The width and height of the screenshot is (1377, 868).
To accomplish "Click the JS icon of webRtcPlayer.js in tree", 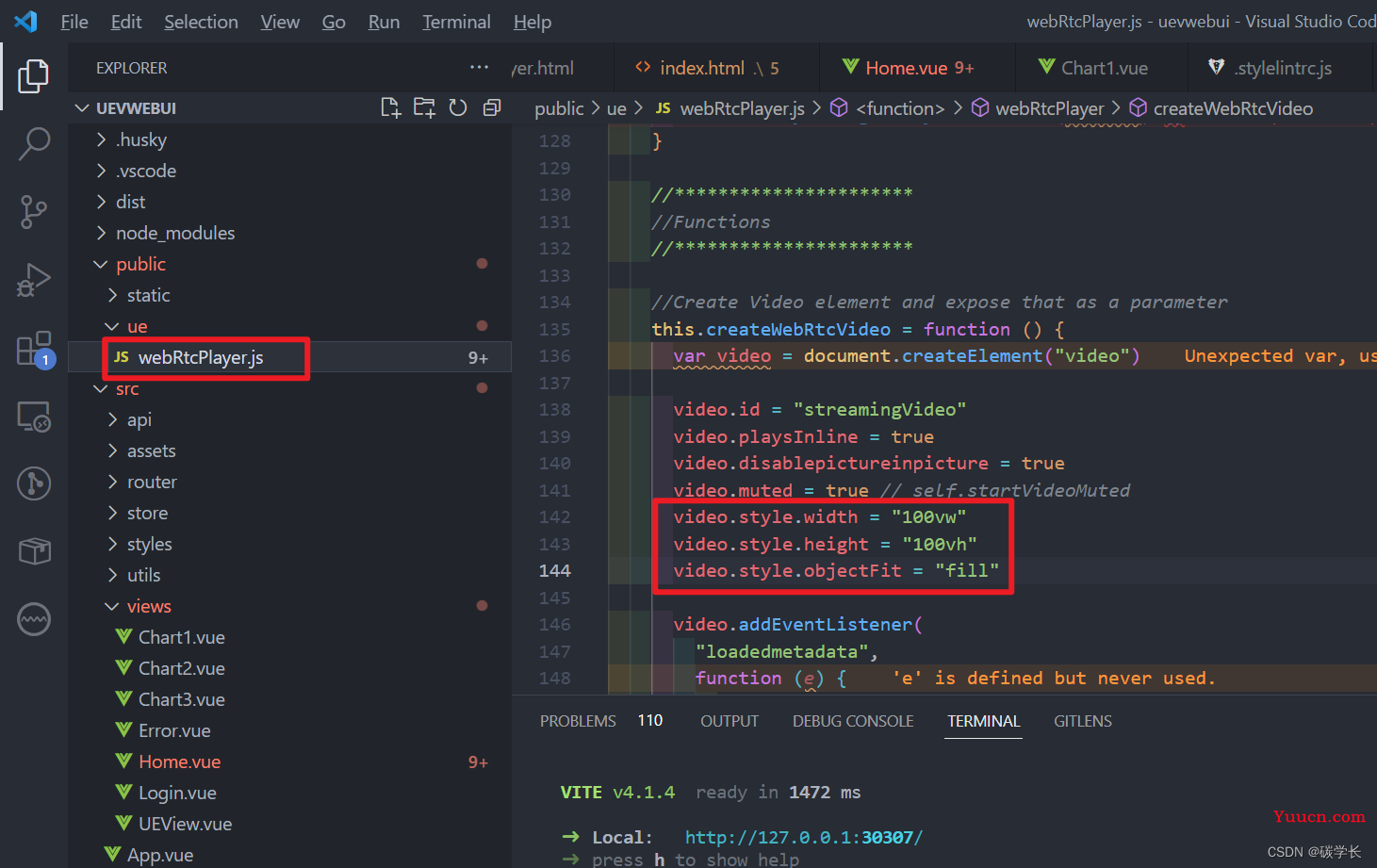I will (122, 357).
